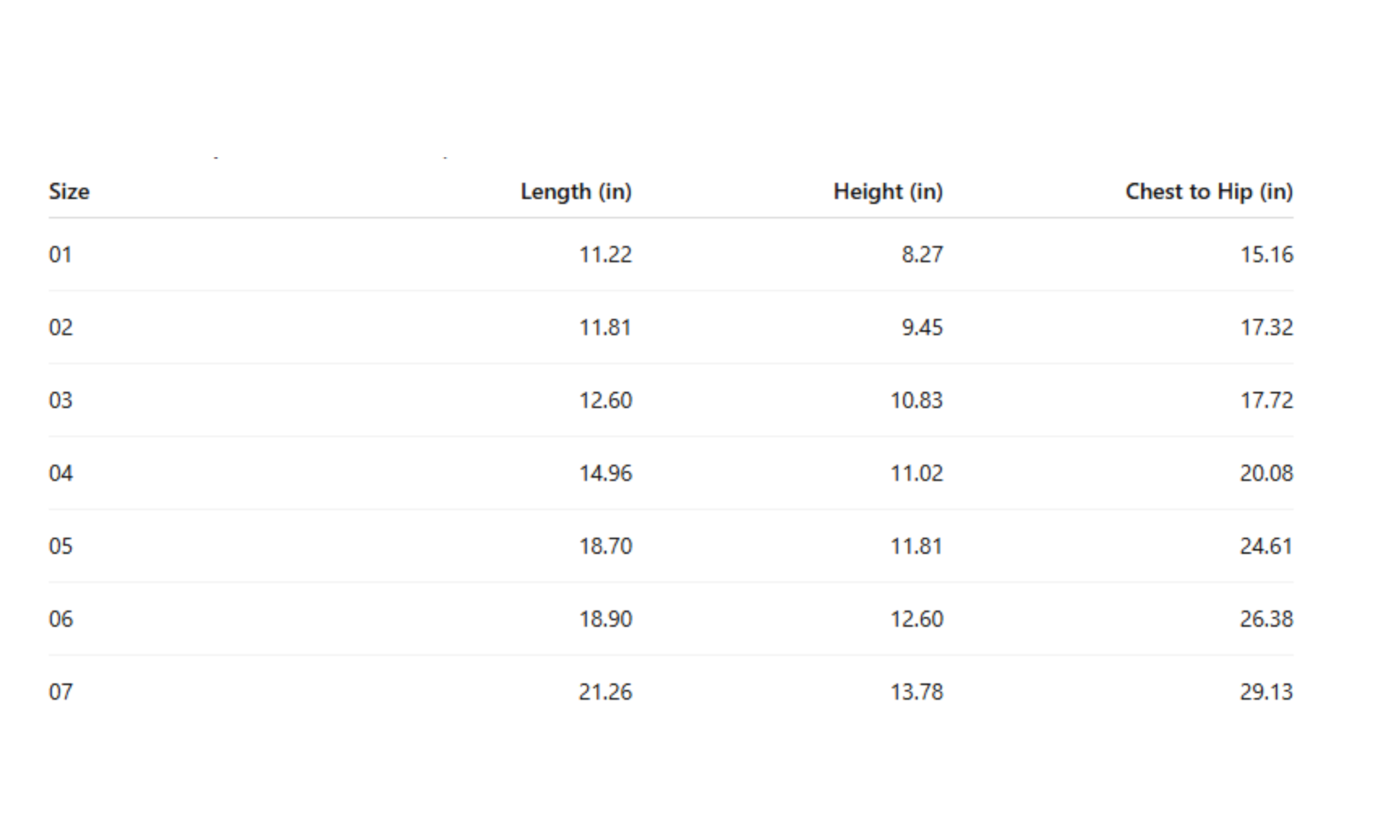Click the 11.22 length value
The width and height of the screenshot is (1400, 840).
pos(605,255)
